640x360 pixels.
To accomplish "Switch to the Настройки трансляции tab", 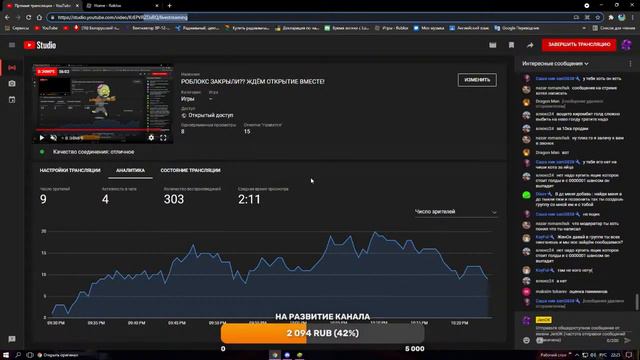I will point(70,170).
